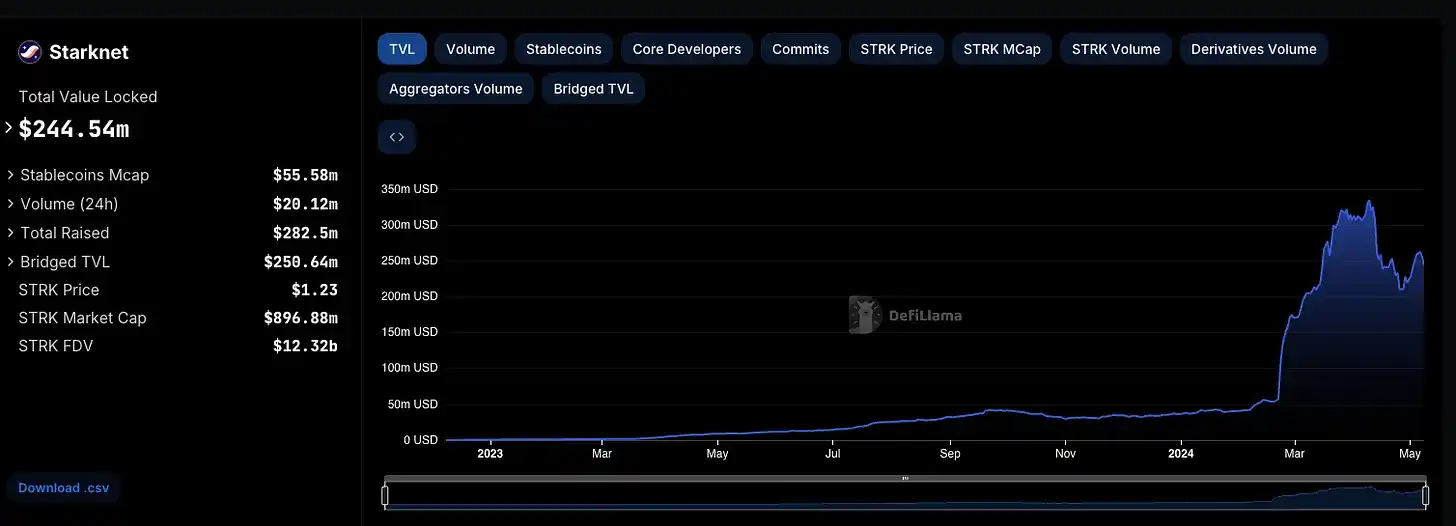The image size is (1456, 526).
Task: Click the Starknet logo icon
Action: pyautogui.click(x=30, y=52)
